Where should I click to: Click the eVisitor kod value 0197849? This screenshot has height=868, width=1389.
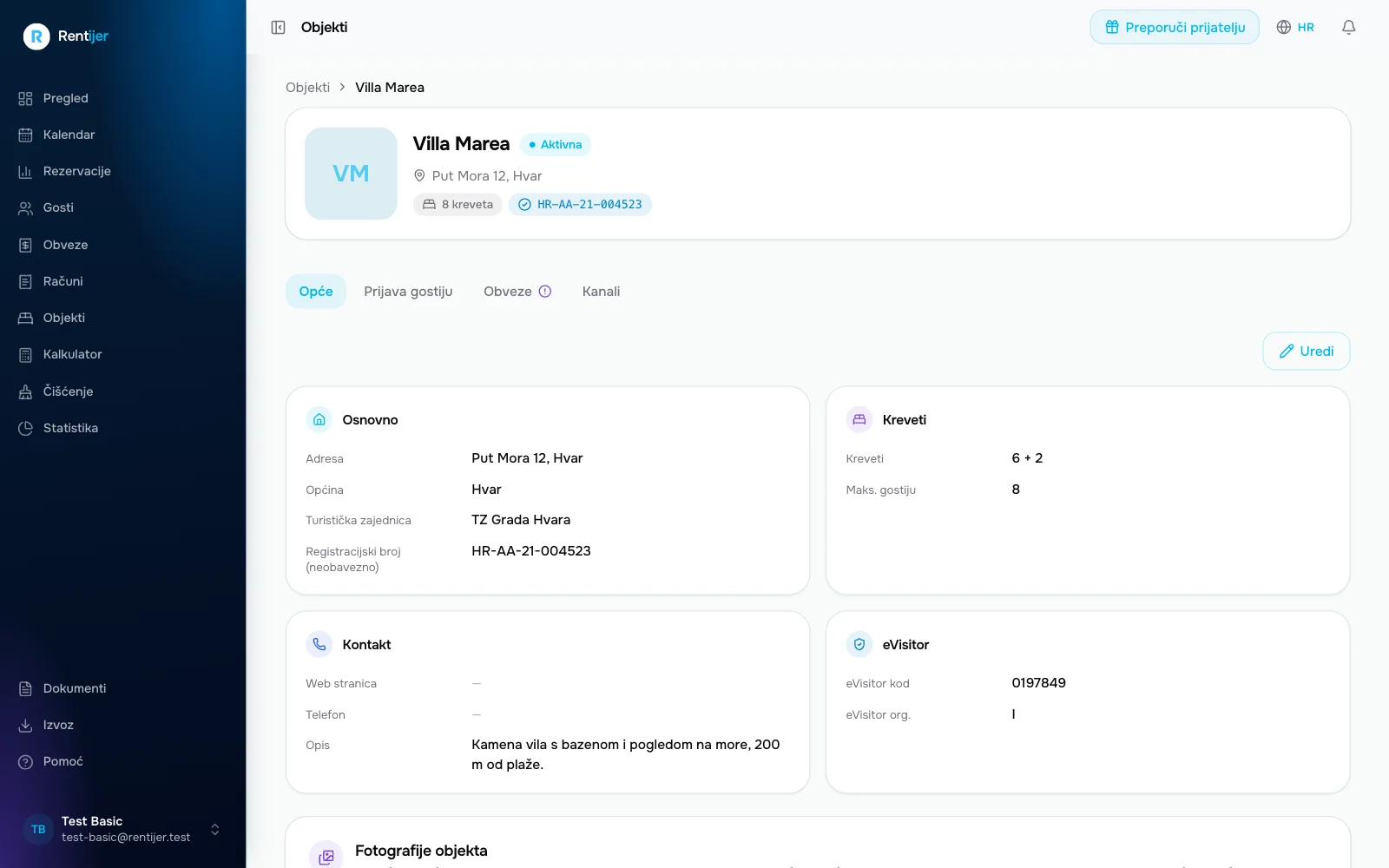tap(1038, 683)
